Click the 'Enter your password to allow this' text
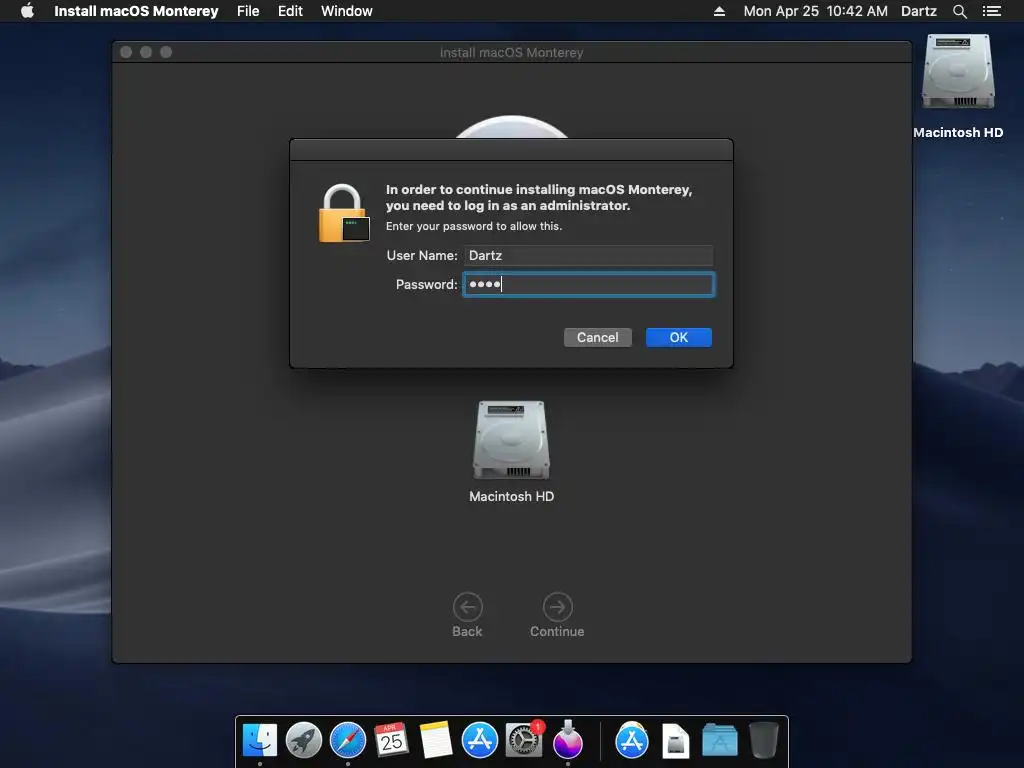The image size is (1024, 768). [x=474, y=226]
